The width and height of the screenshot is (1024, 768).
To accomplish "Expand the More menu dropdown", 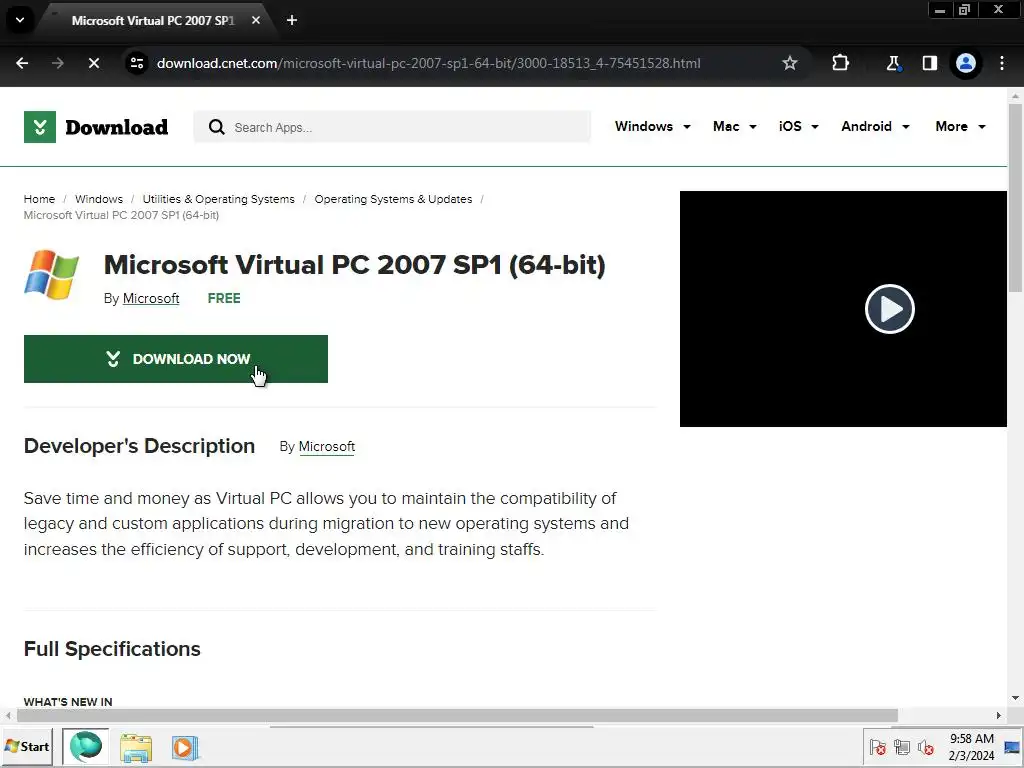I will (960, 127).
